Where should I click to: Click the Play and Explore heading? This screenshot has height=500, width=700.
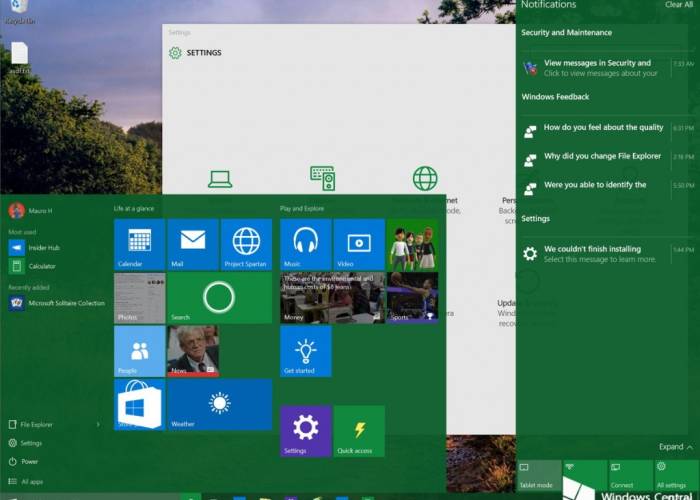tap(302, 208)
